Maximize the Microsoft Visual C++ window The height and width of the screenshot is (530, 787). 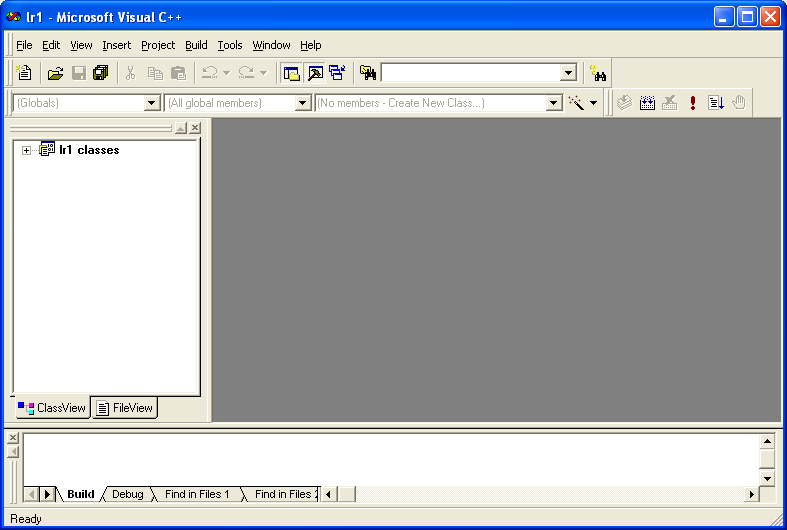(747, 17)
